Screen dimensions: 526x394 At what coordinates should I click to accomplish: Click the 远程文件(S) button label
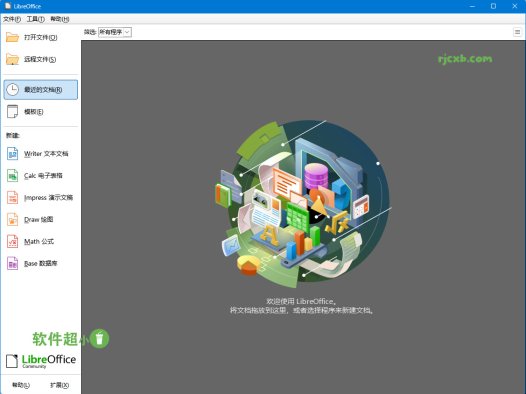point(40,59)
